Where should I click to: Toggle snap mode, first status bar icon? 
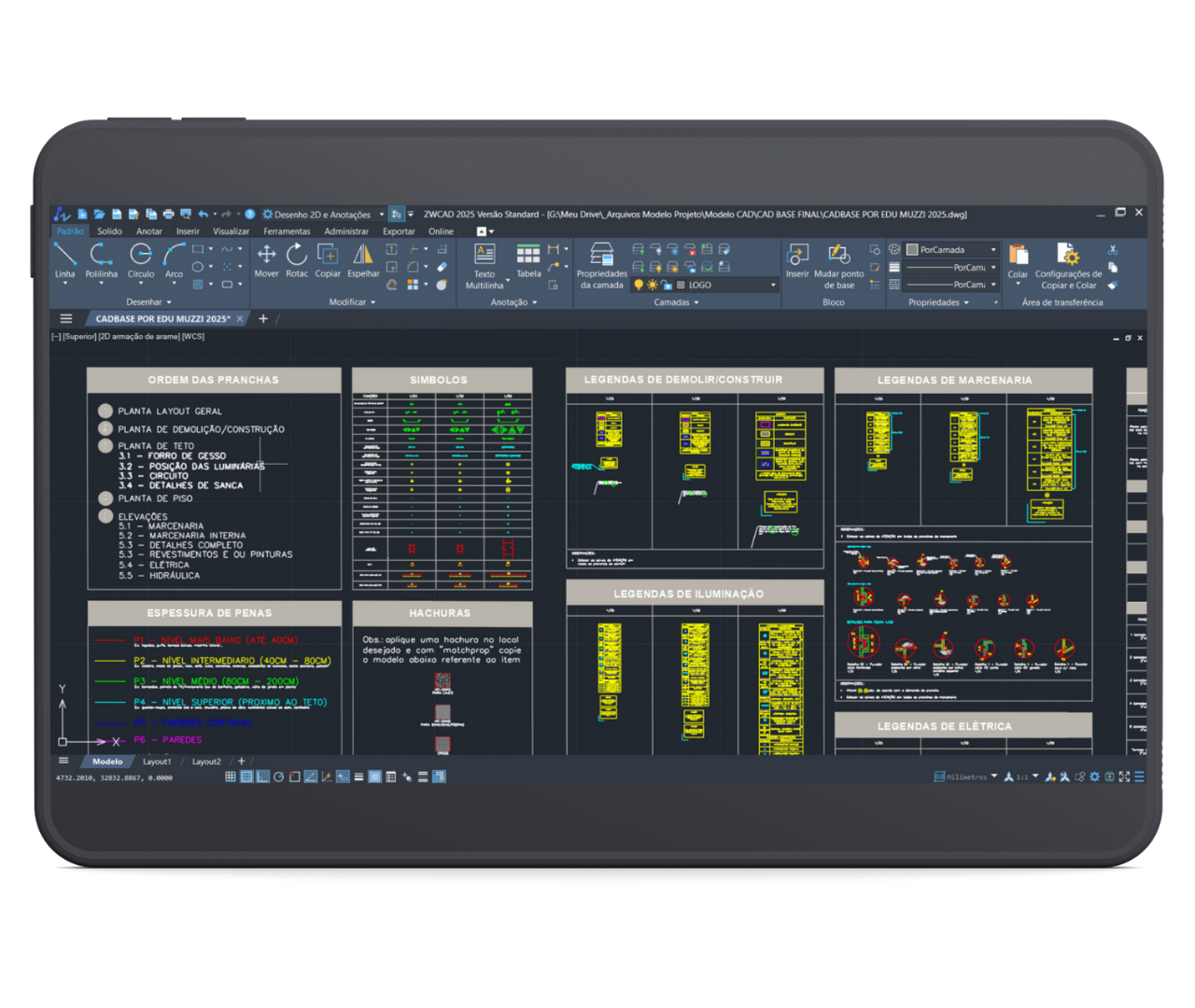[231, 777]
